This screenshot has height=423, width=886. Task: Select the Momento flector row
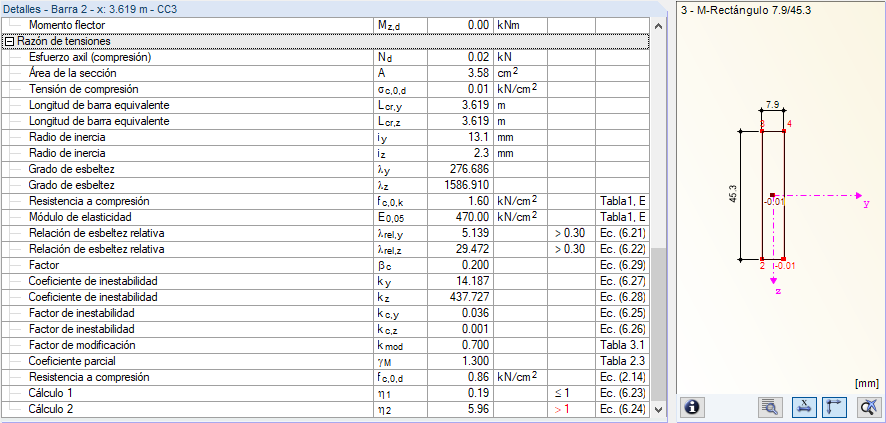click(x=325, y=25)
